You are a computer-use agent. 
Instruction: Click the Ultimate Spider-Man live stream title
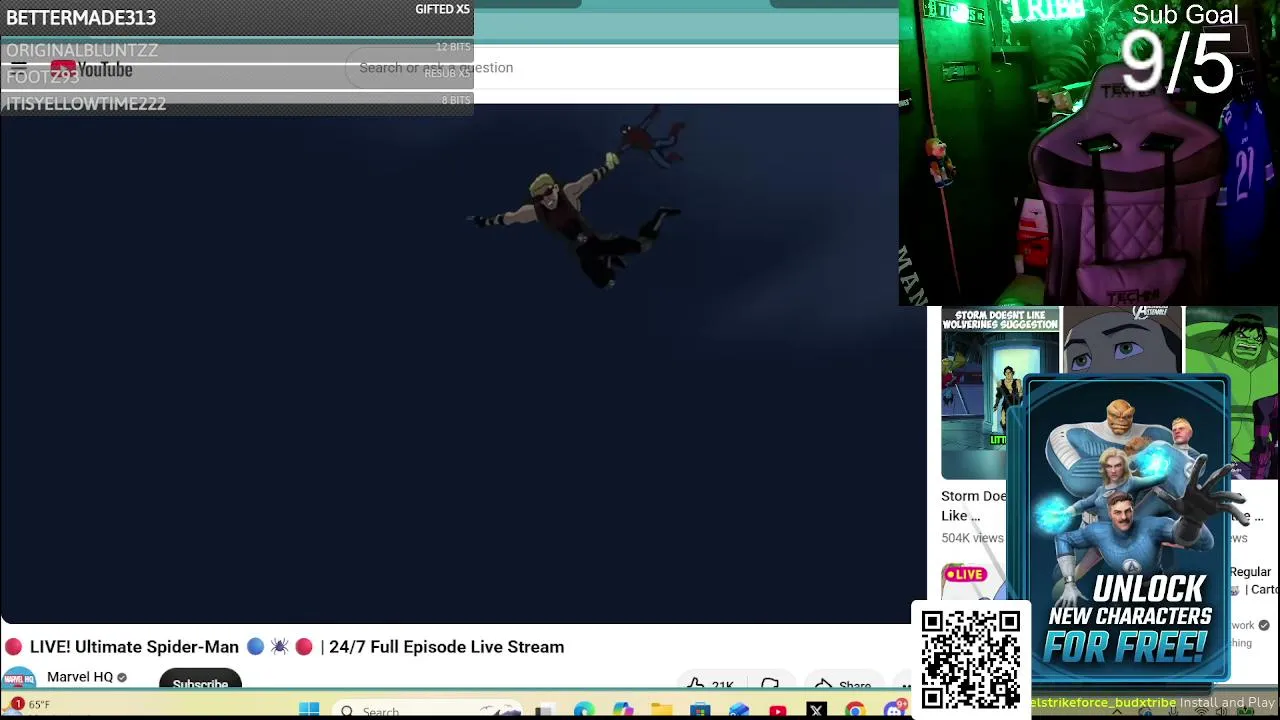[x=297, y=647]
